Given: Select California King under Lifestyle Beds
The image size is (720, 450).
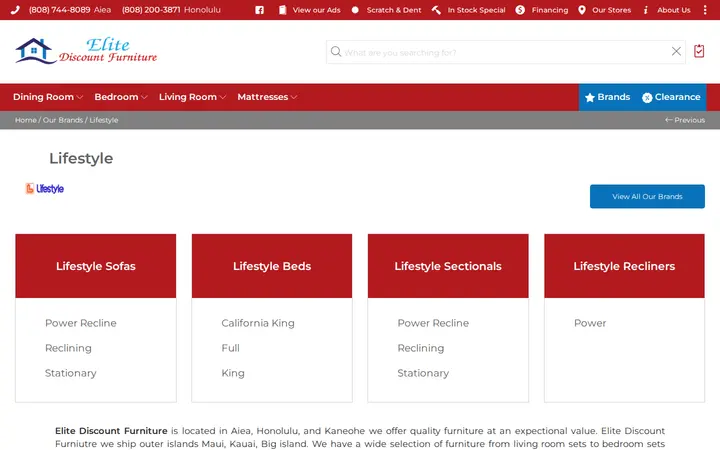Looking at the screenshot, I should [258, 323].
